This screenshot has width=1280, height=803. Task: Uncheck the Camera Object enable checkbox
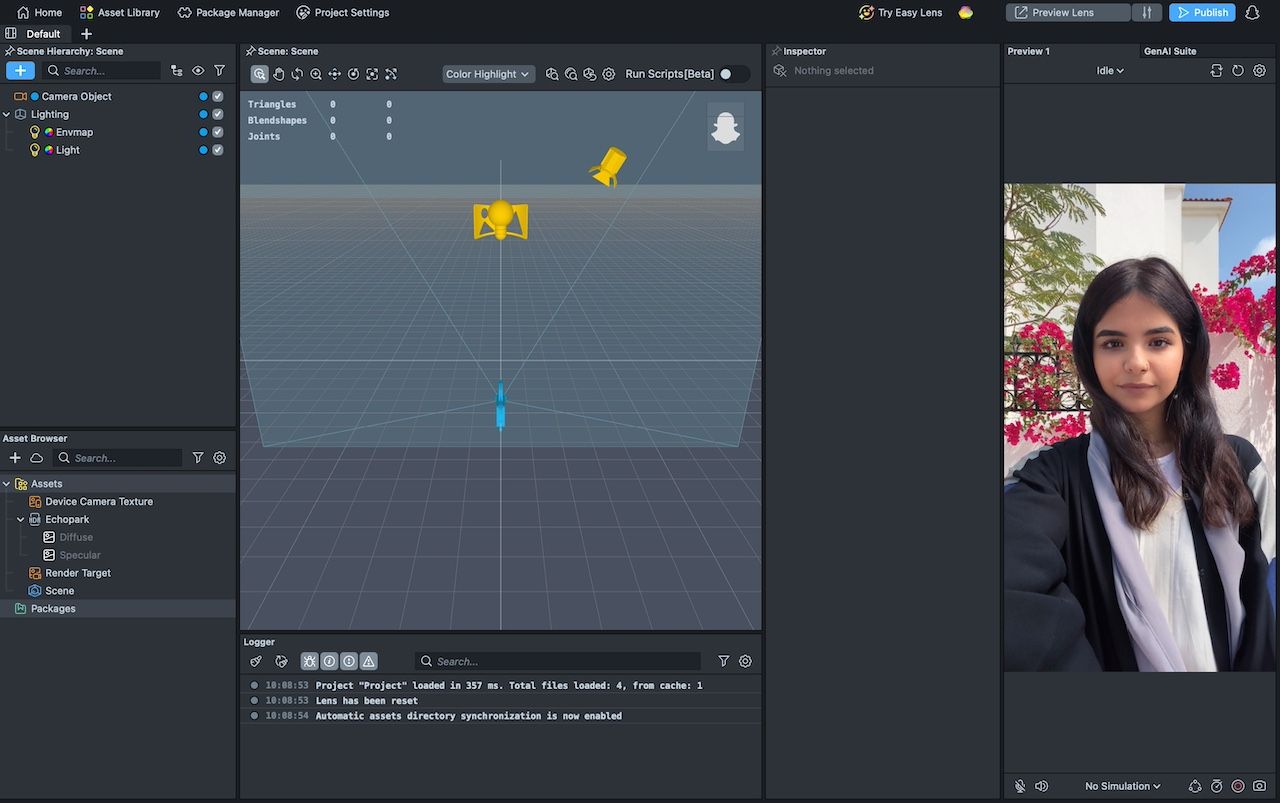pyautogui.click(x=218, y=97)
